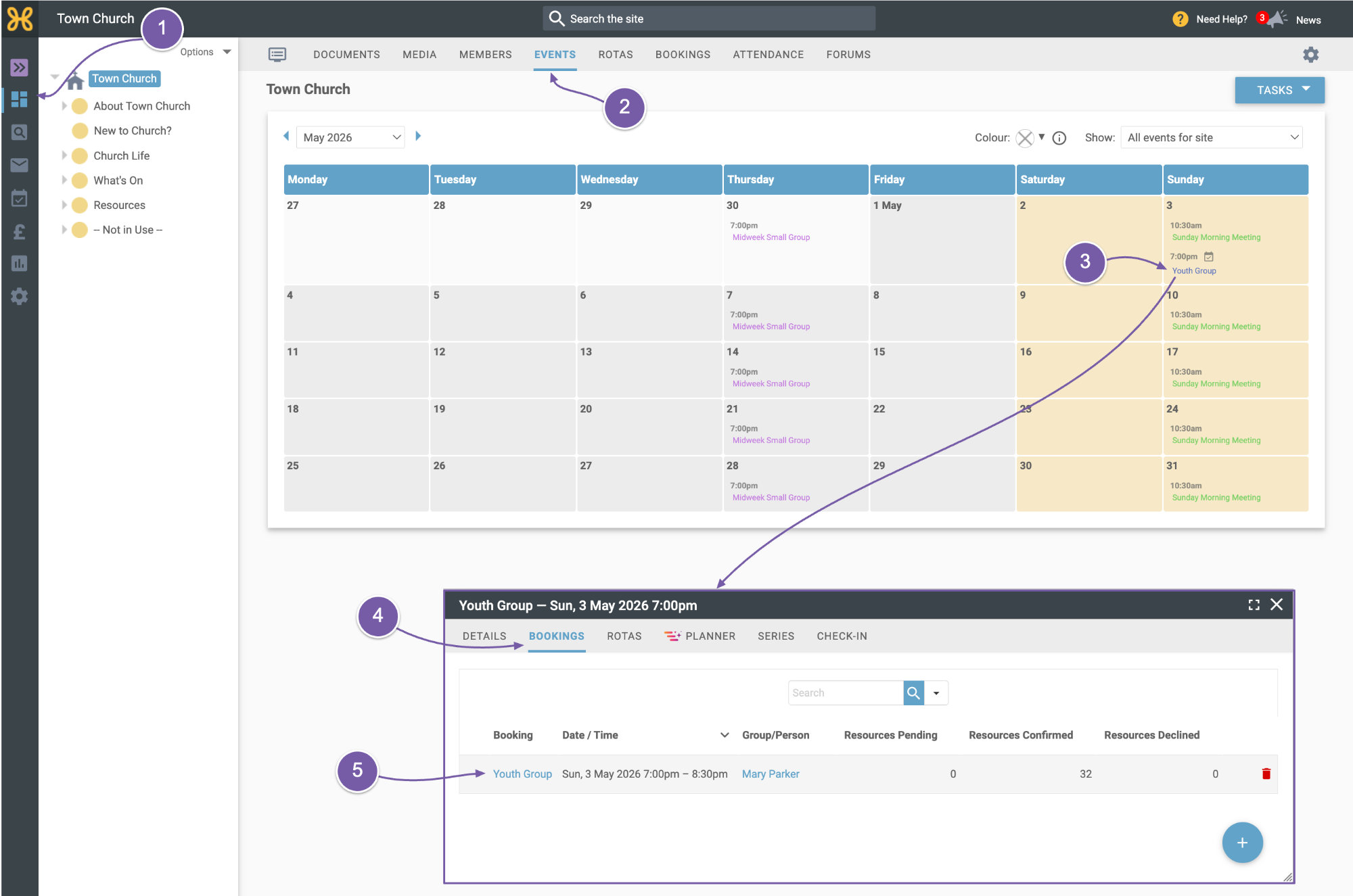Image resolution: width=1353 pixels, height=896 pixels.
Task: Open the pound sign finance icon
Action: pos(20,232)
